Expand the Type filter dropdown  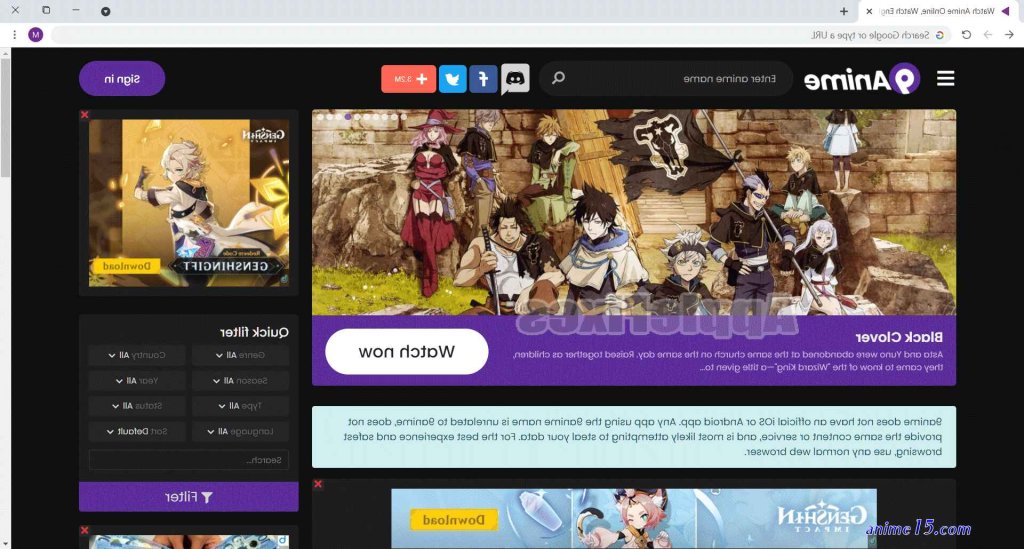240,406
